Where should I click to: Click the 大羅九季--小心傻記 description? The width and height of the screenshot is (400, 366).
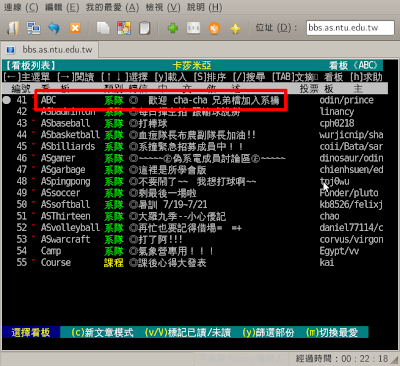177,216
